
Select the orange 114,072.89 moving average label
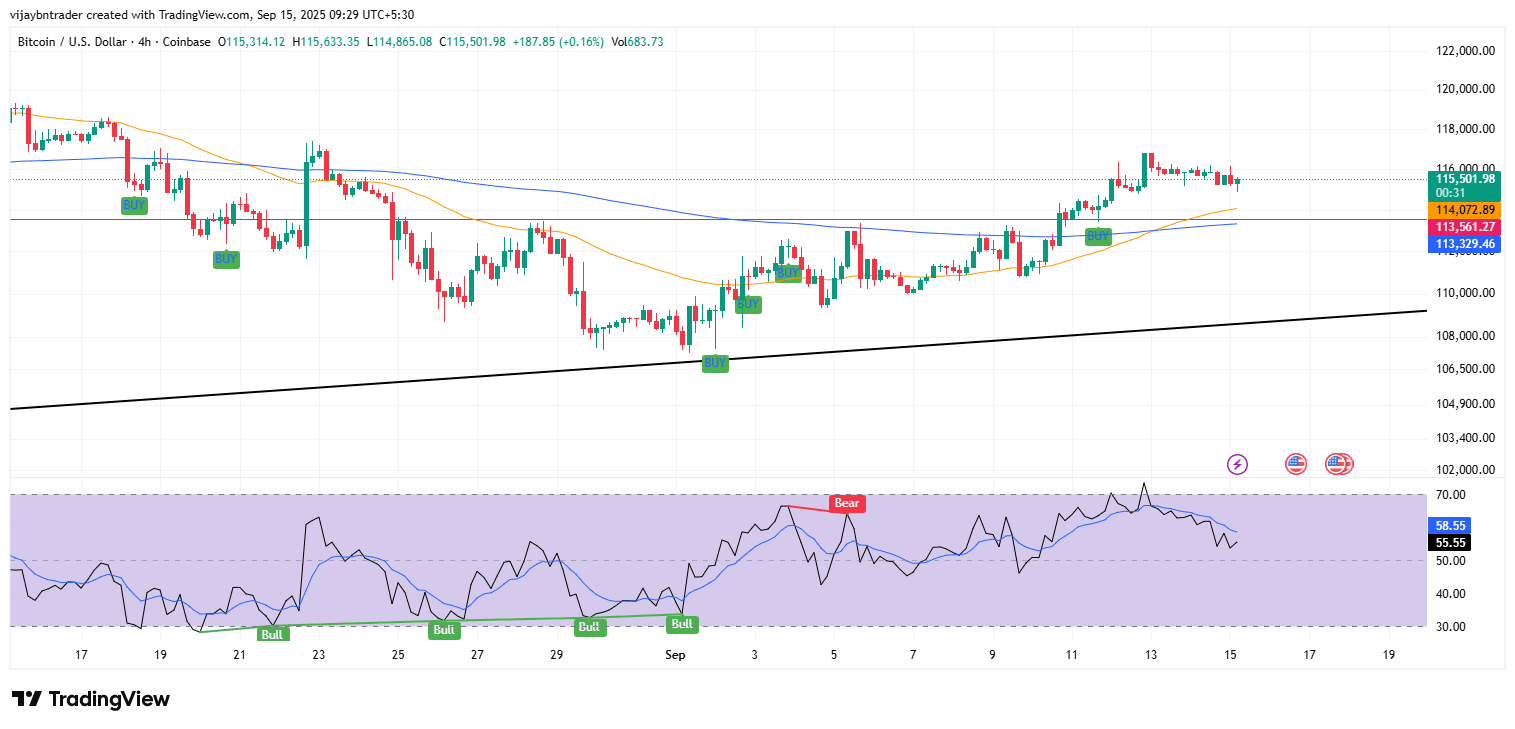pyautogui.click(x=1464, y=210)
